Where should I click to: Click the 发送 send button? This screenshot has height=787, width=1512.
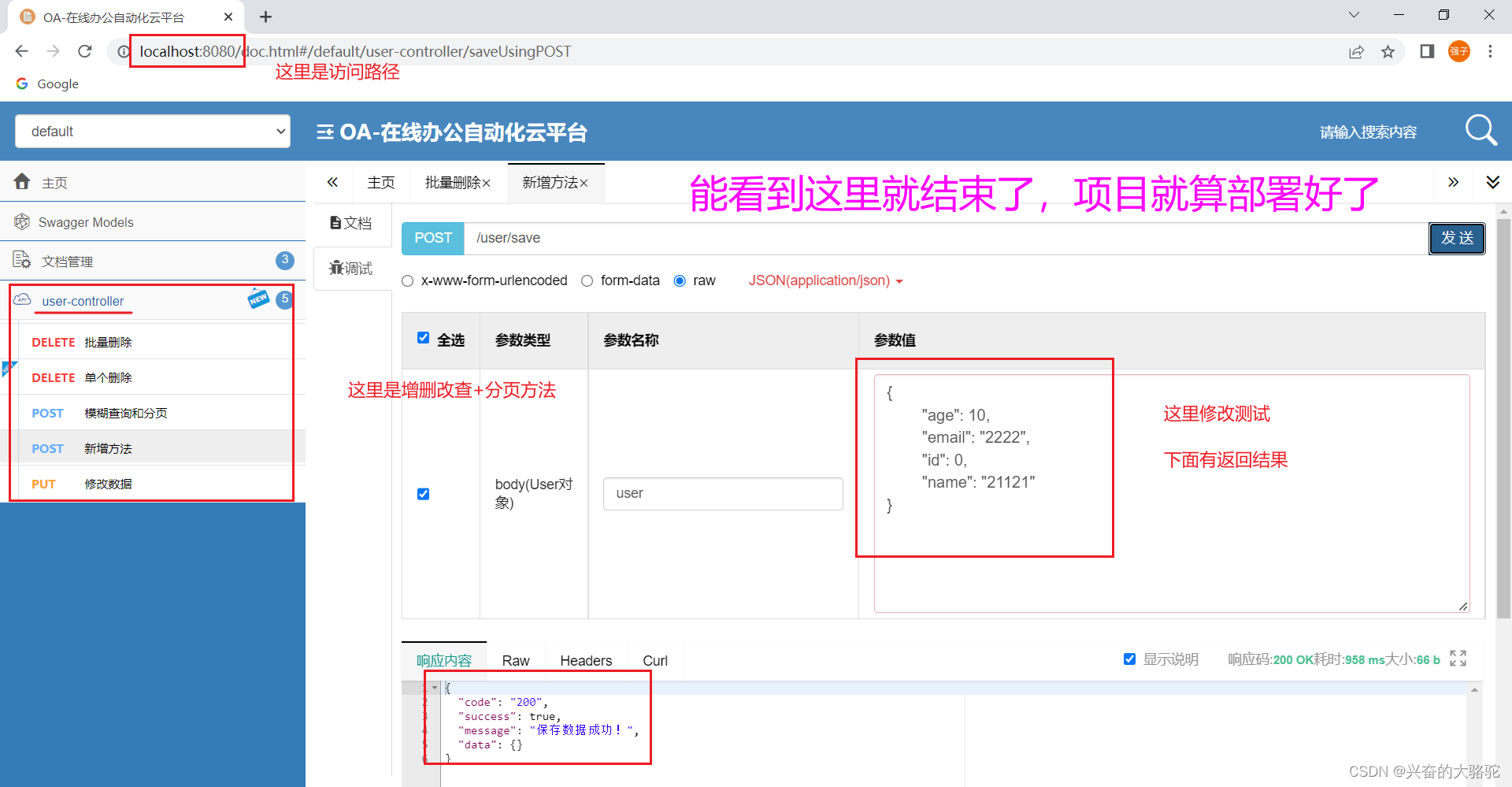click(1456, 238)
